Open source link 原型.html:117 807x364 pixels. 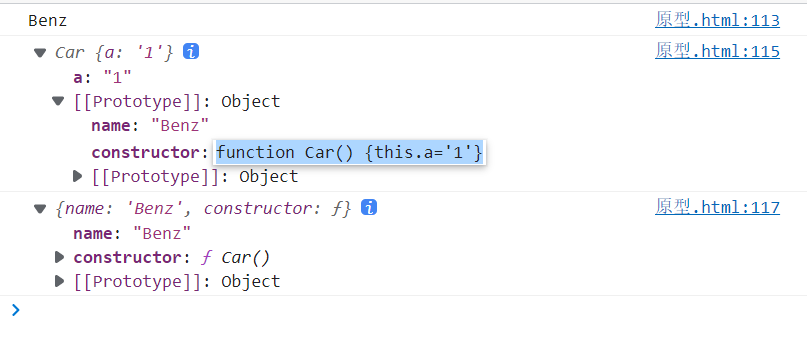717,207
